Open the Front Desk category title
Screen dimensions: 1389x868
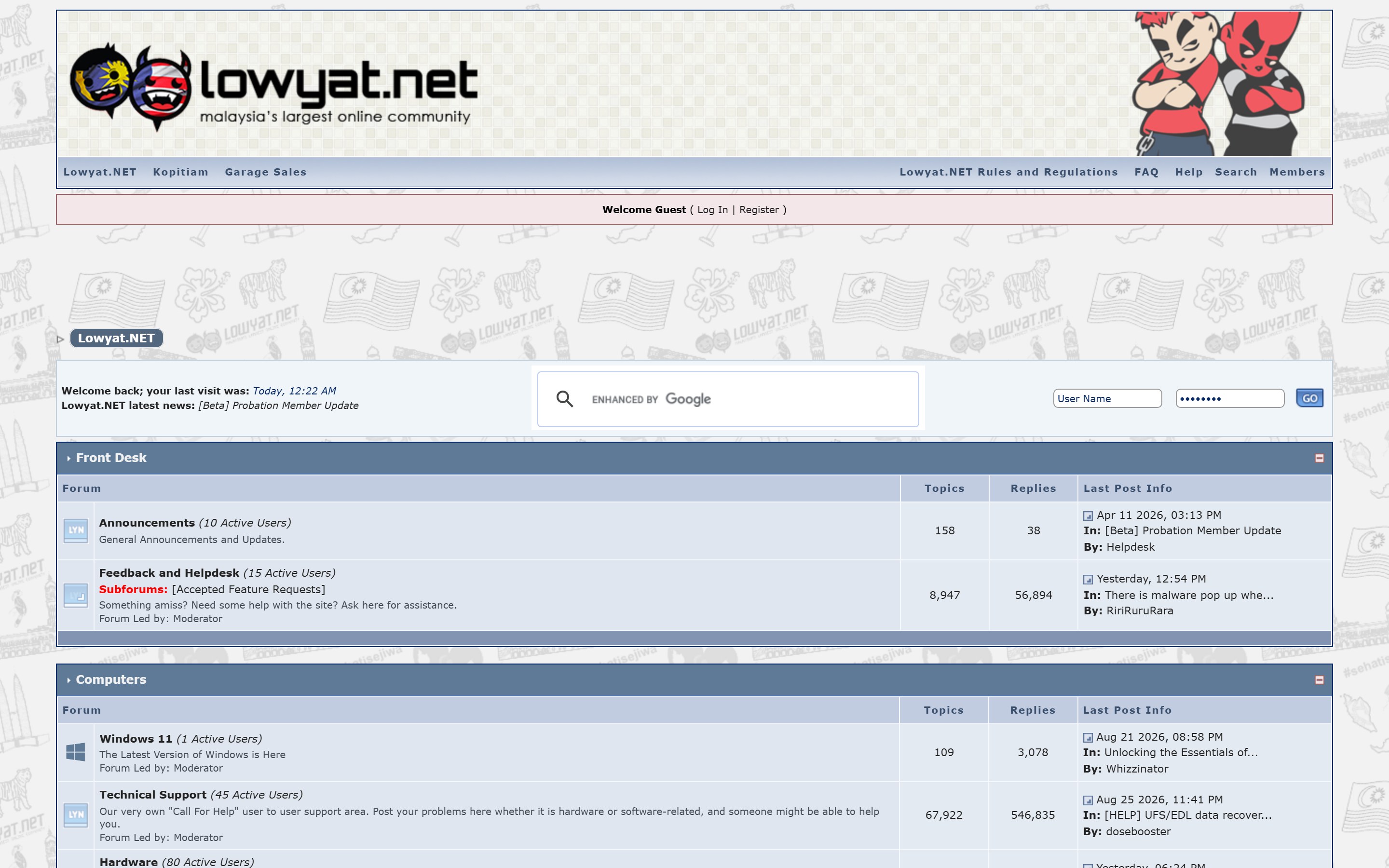111,458
